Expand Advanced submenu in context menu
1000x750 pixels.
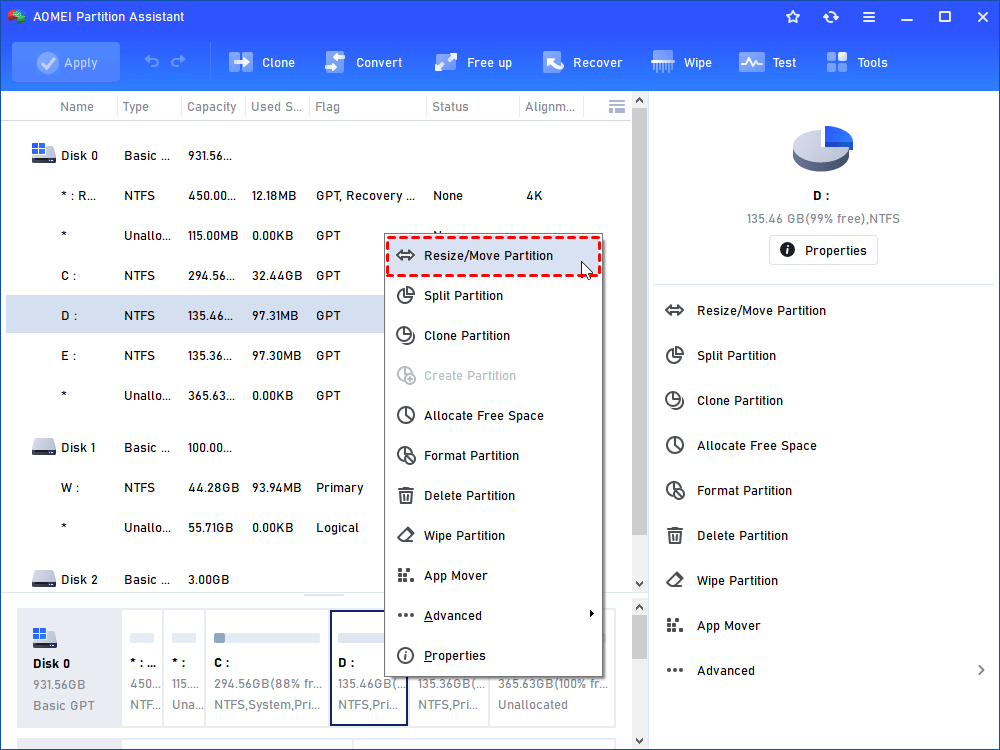(493, 616)
